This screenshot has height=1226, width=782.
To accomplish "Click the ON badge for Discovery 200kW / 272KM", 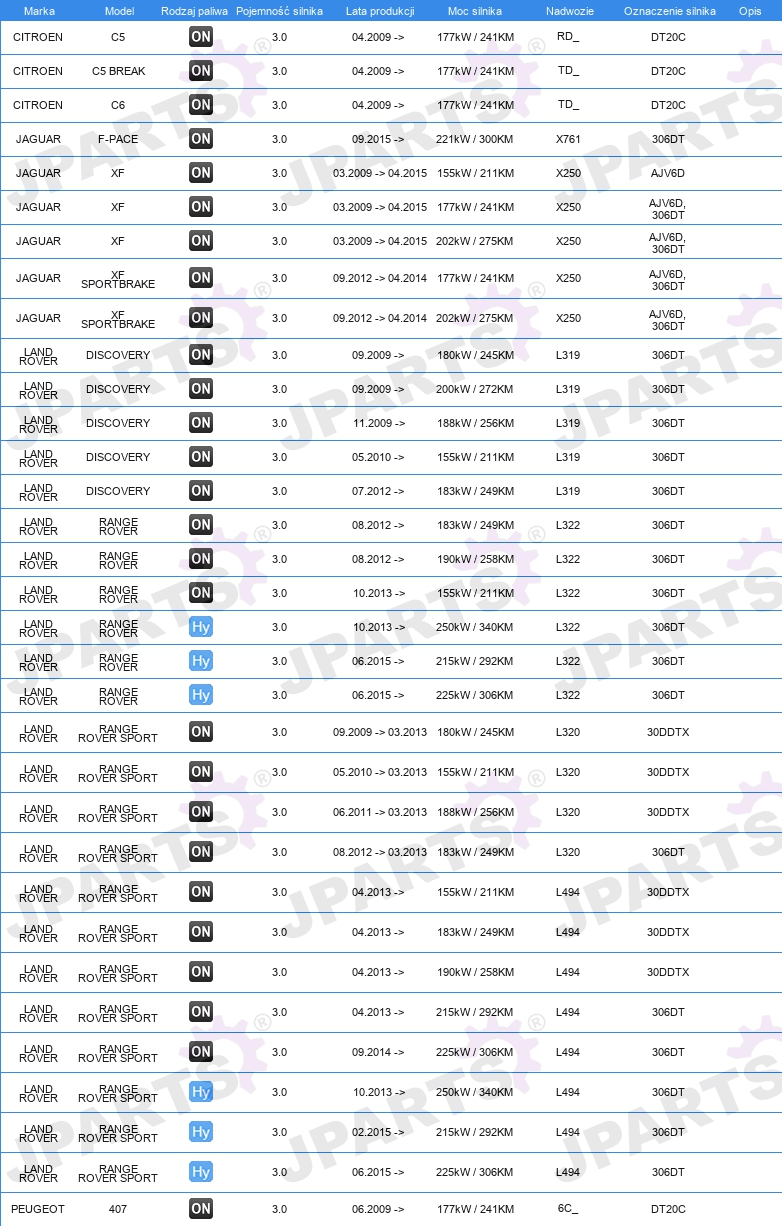I will click(x=201, y=389).
